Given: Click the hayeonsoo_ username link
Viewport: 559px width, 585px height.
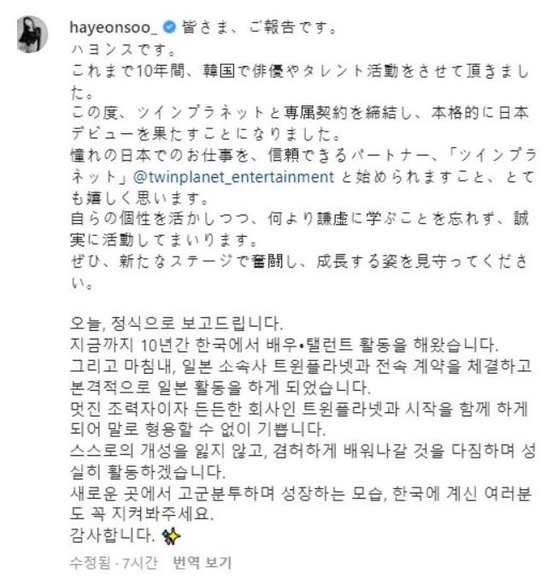Looking at the screenshot, I should [x=113, y=28].
